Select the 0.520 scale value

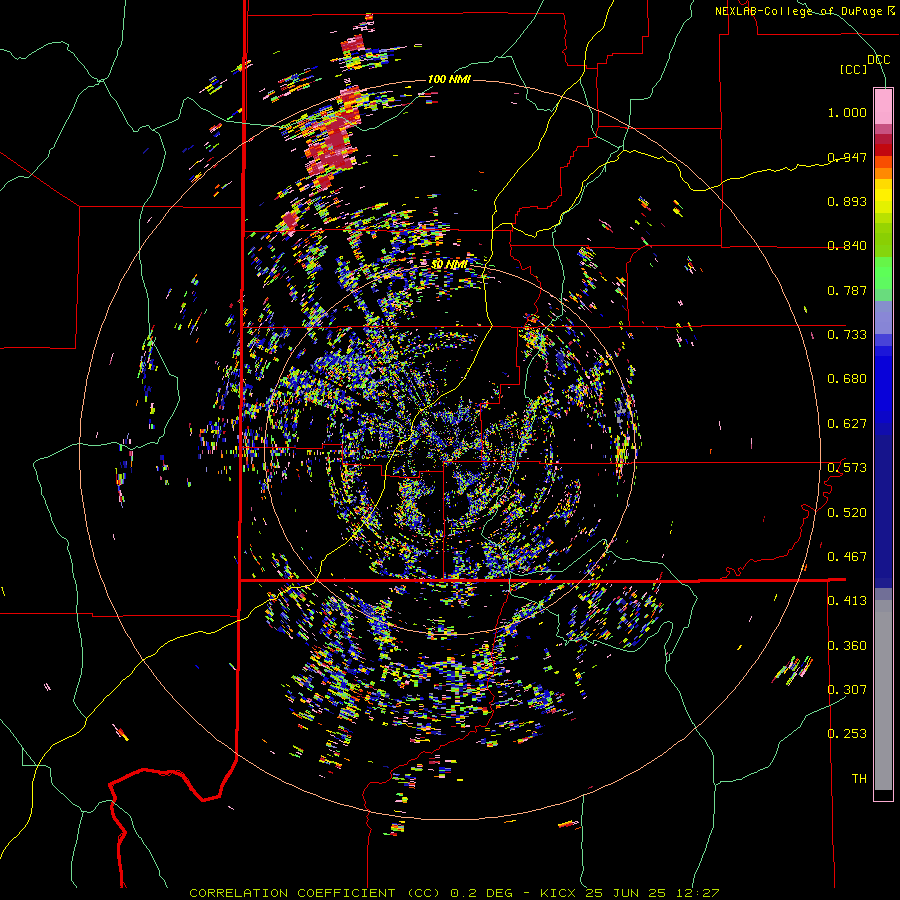[847, 513]
